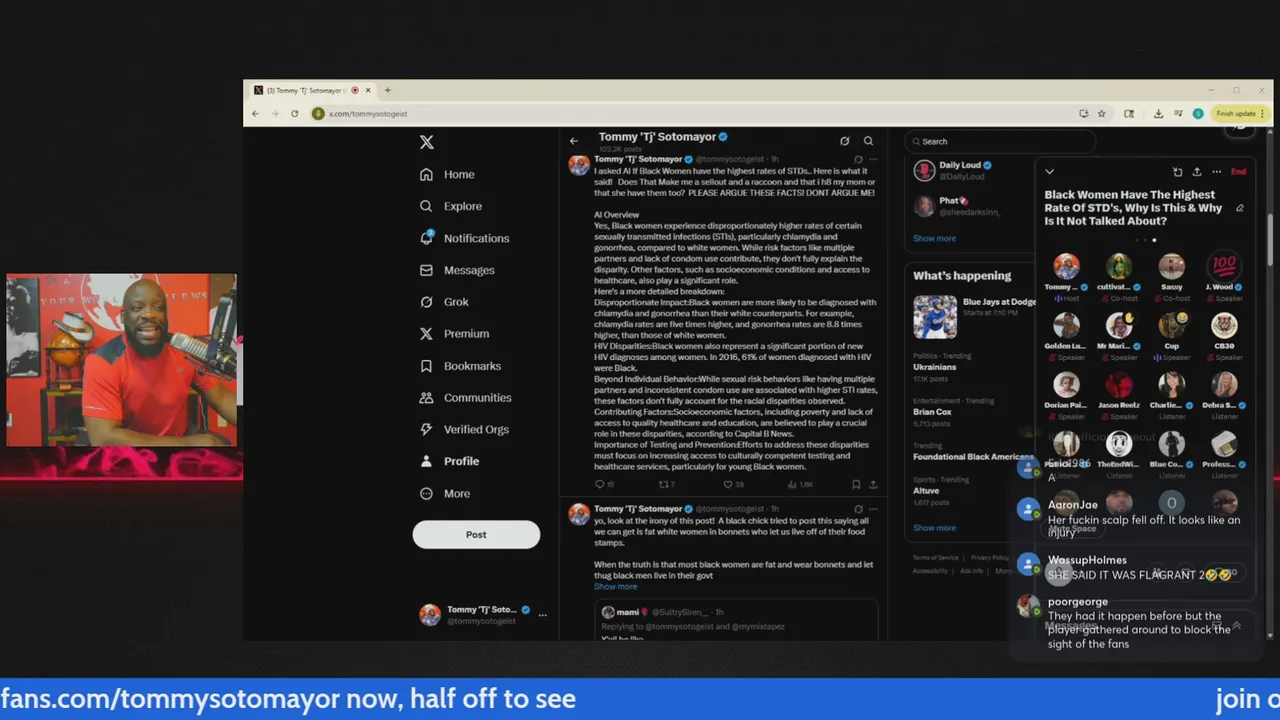This screenshot has width=1280, height=720.
Task: Click the search icon in the profile header
Action: click(x=868, y=141)
